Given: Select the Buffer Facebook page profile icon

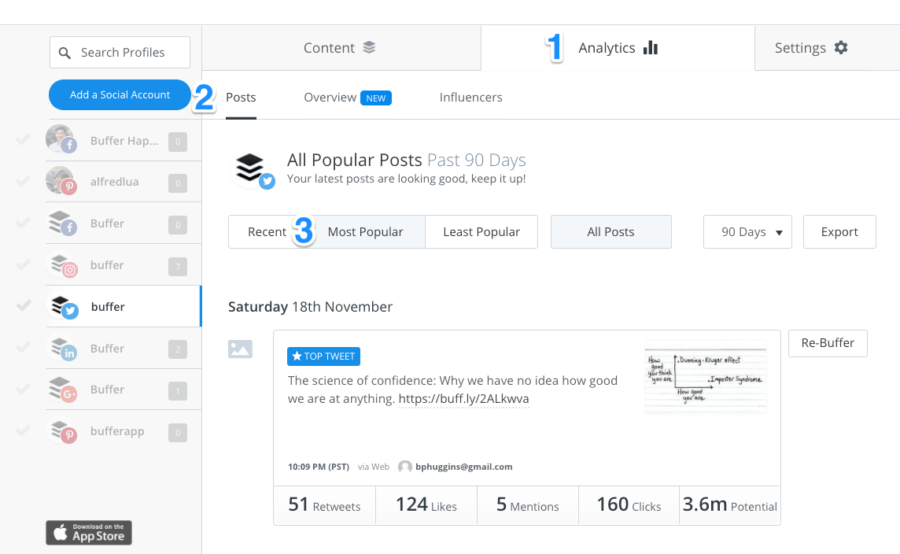Looking at the screenshot, I should tap(62, 223).
